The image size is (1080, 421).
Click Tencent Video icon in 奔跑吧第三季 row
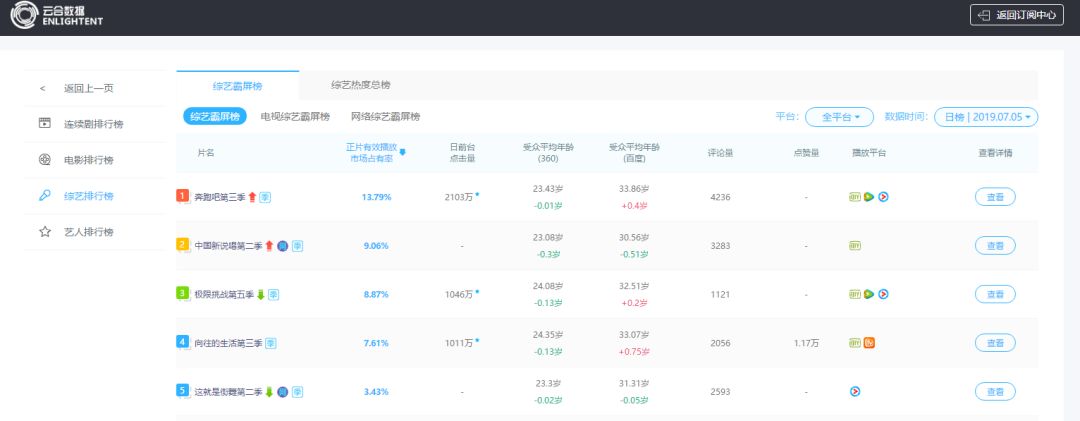coord(869,197)
